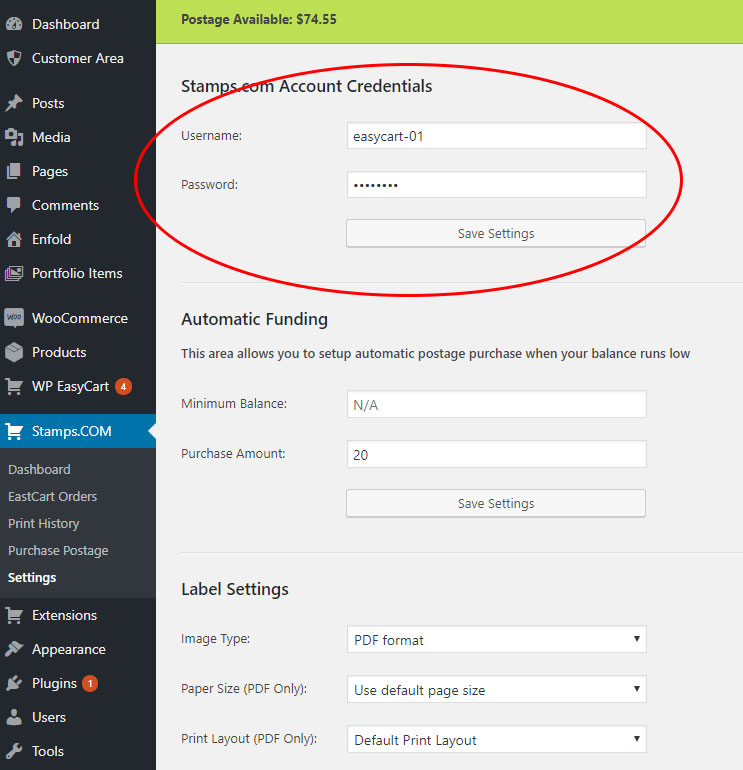Open the Dashboard menu item
Viewport: 743px width, 770px height.
point(65,24)
